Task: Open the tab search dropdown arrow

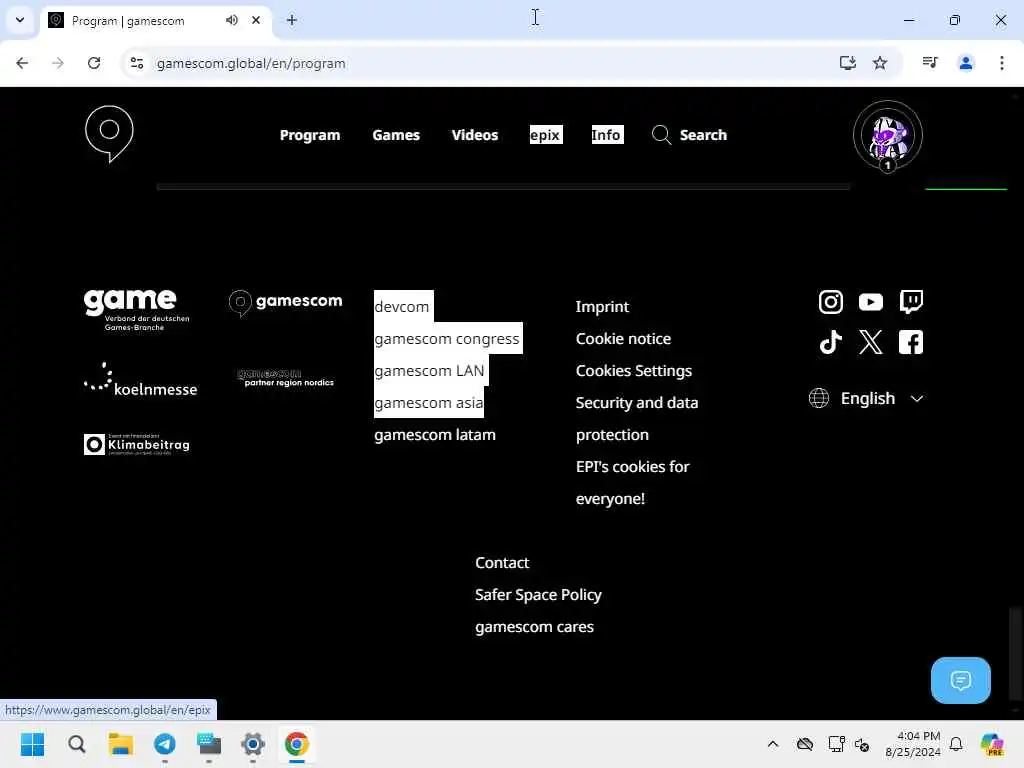Action: [x=20, y=20]
